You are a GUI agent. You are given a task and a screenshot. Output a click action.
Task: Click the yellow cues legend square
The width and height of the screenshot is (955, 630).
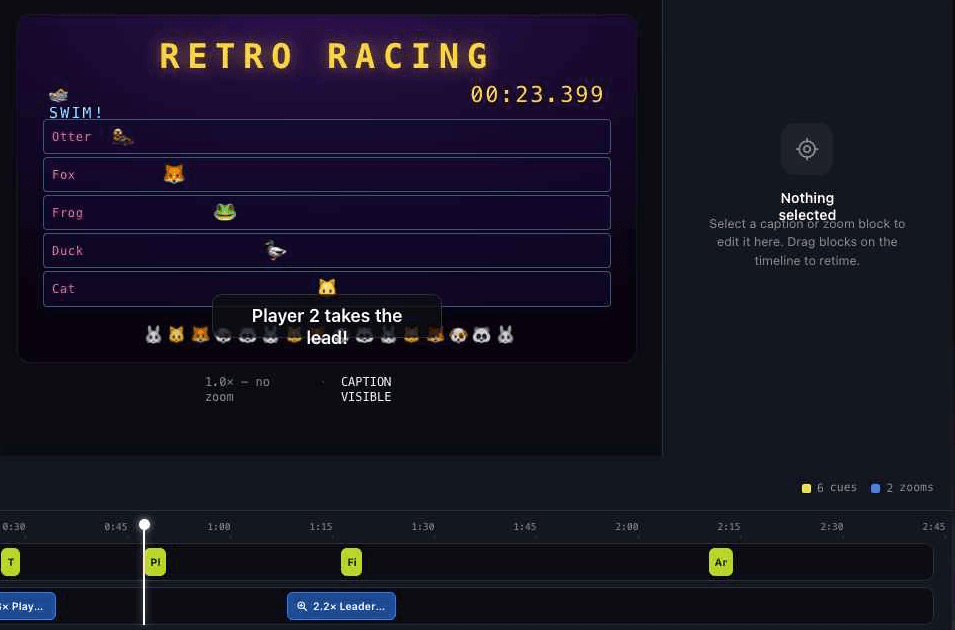pyautogui.click(x=806, y=488)
